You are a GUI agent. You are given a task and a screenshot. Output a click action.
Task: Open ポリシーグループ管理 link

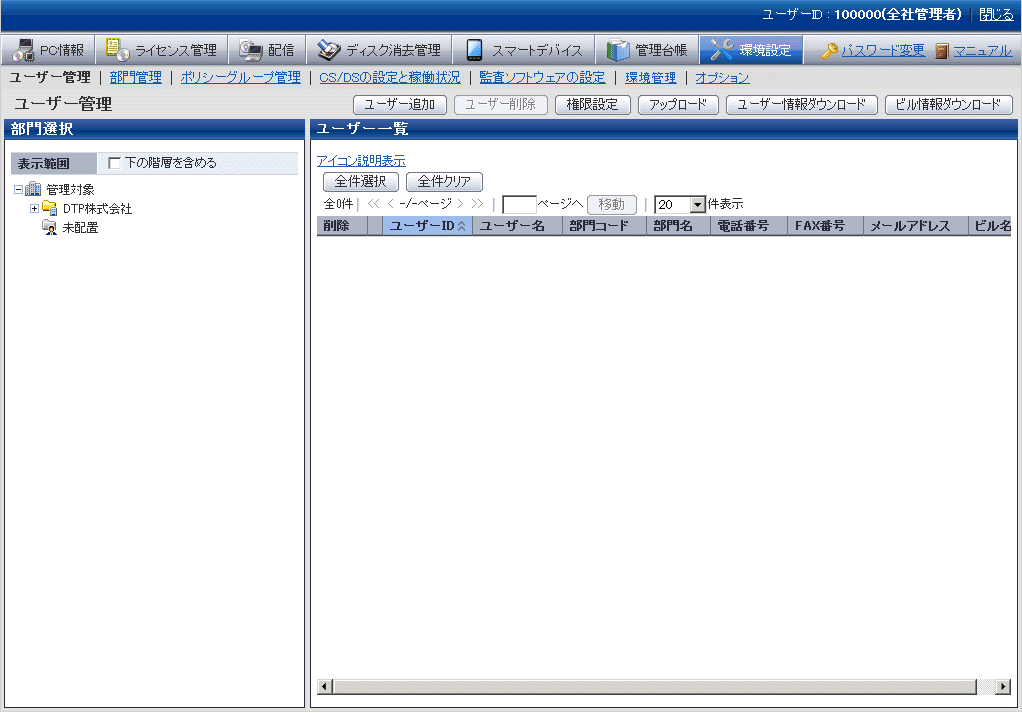(241, 78)
